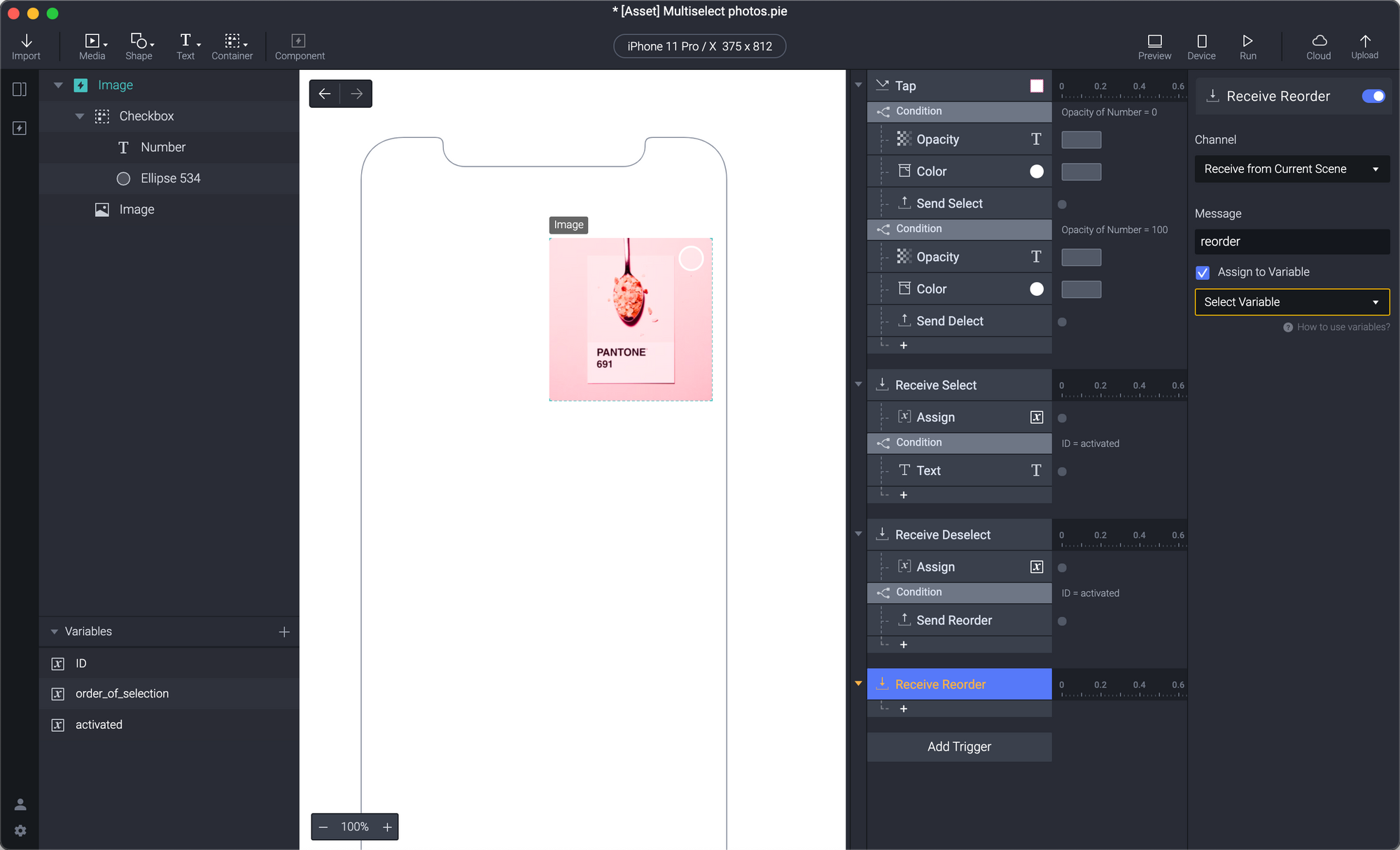Select variable from Select Variable dropdown

click(x=1291, y=302)
